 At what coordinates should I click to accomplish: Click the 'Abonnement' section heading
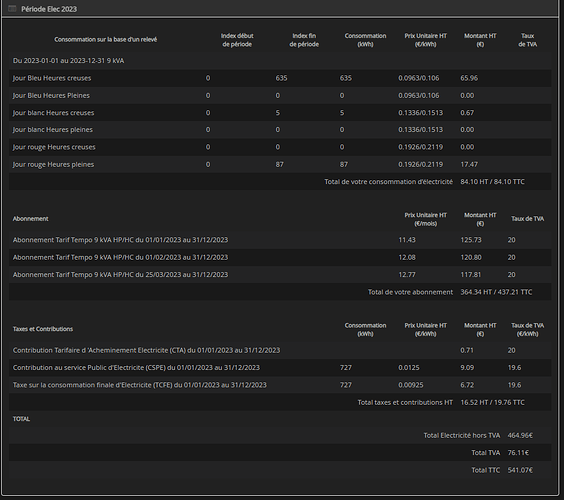[31, 219]
